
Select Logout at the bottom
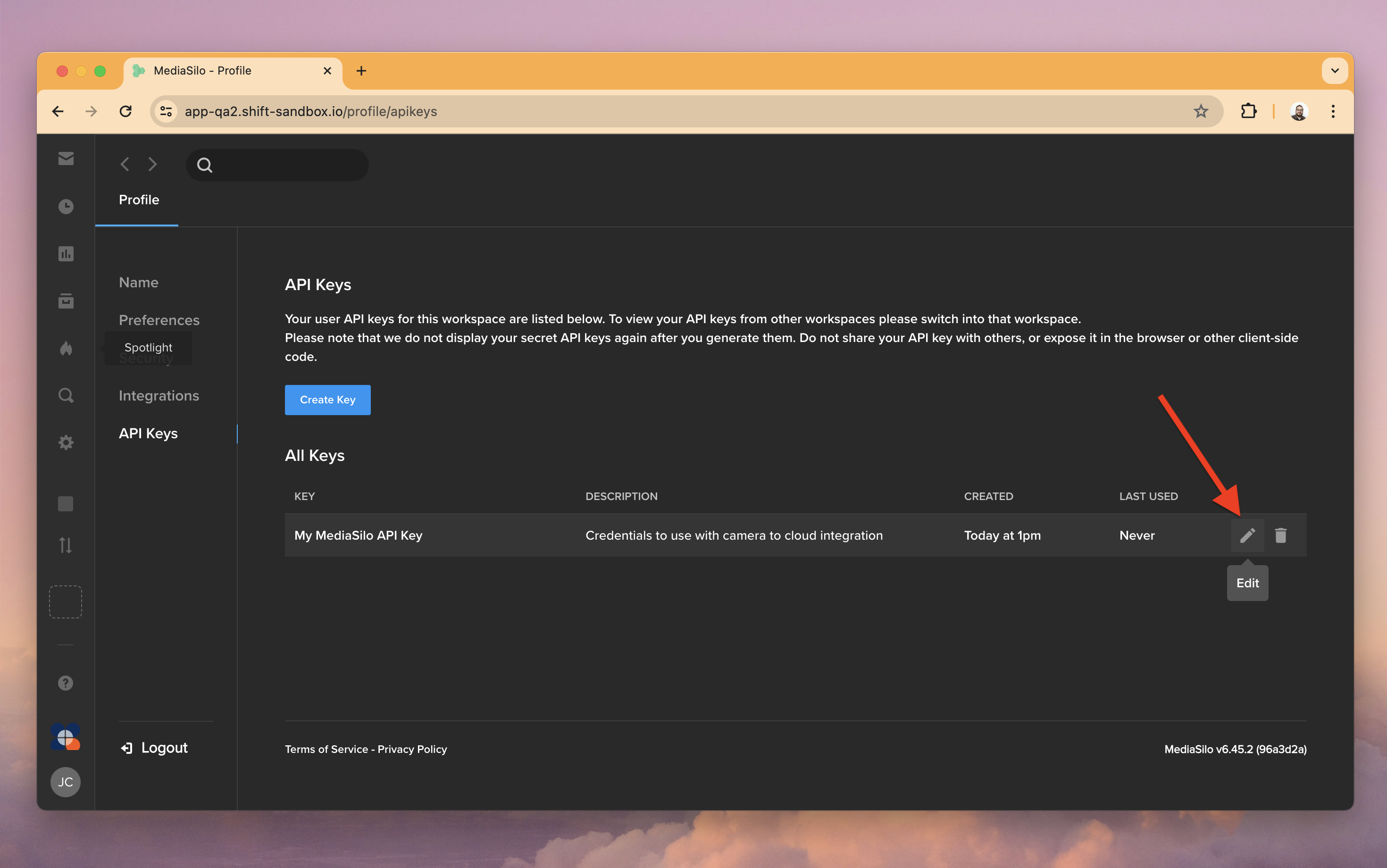click(x=153, y=747)
